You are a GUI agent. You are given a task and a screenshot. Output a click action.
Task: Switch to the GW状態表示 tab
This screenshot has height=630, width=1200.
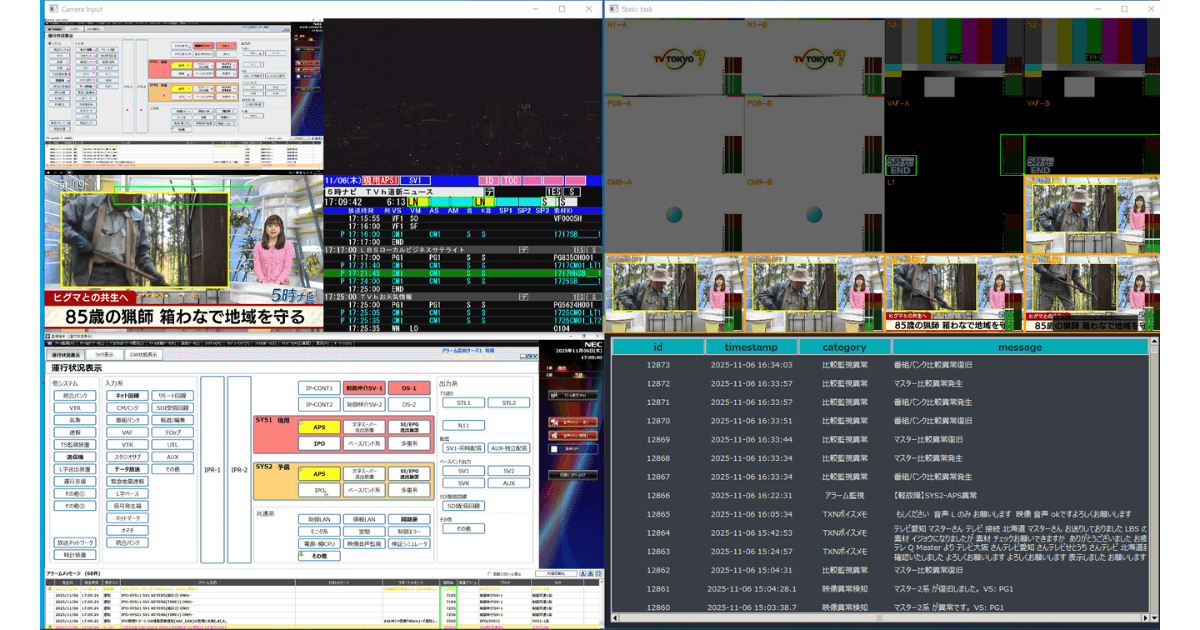[144, 354]
